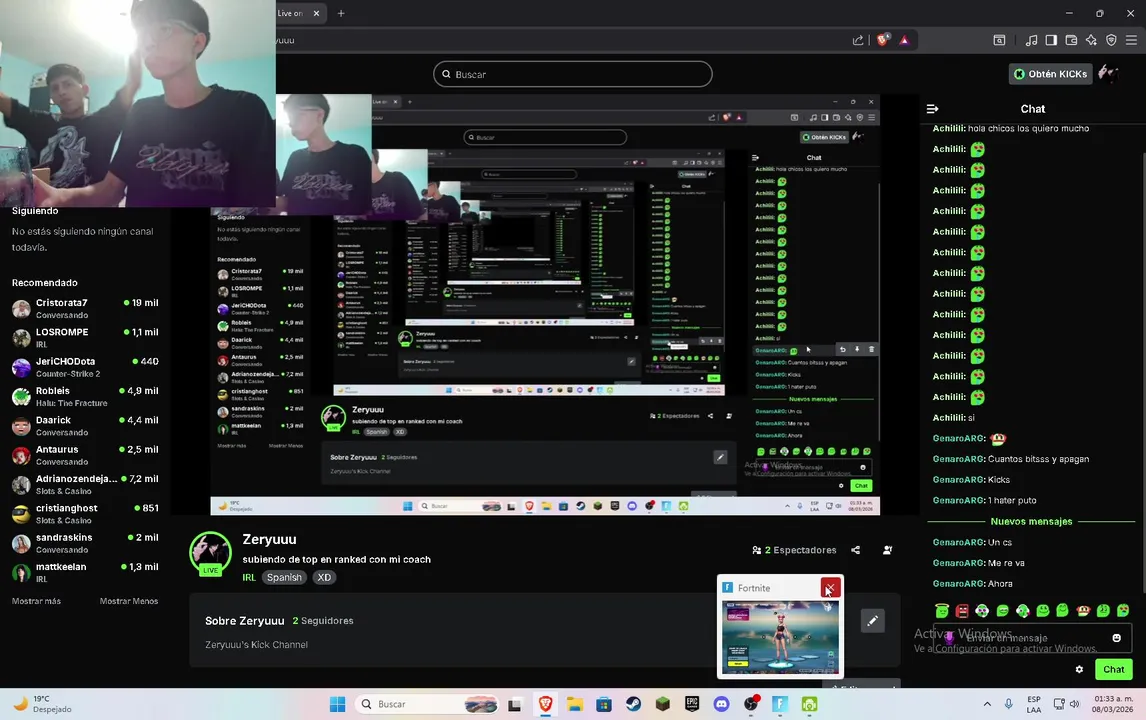Click the Nuevos mensajes divider link
The image size is (1146, 720).
pyautogui.click(x=1031, y=522)
